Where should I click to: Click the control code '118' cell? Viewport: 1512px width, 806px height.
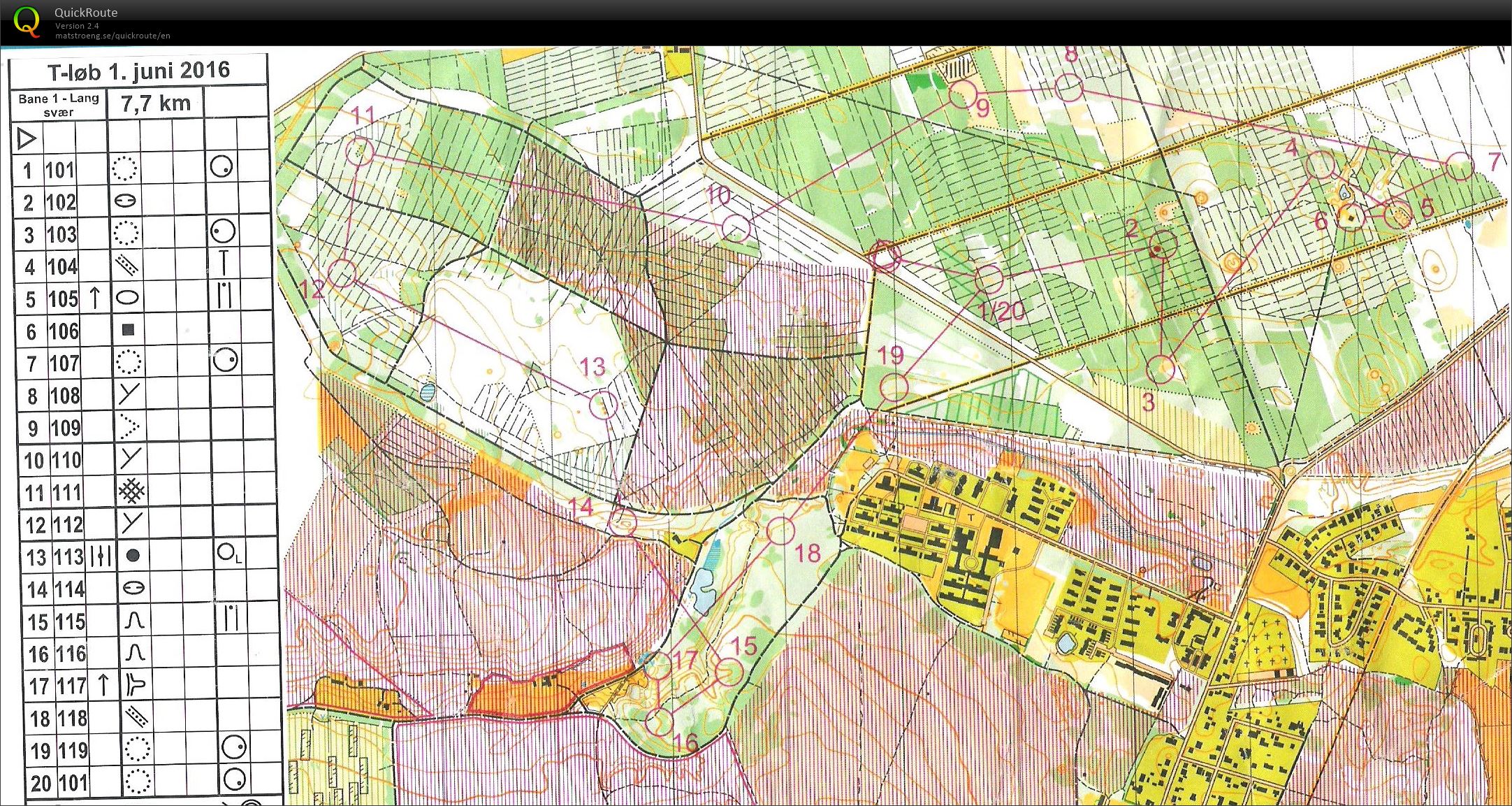click(72, 718)
